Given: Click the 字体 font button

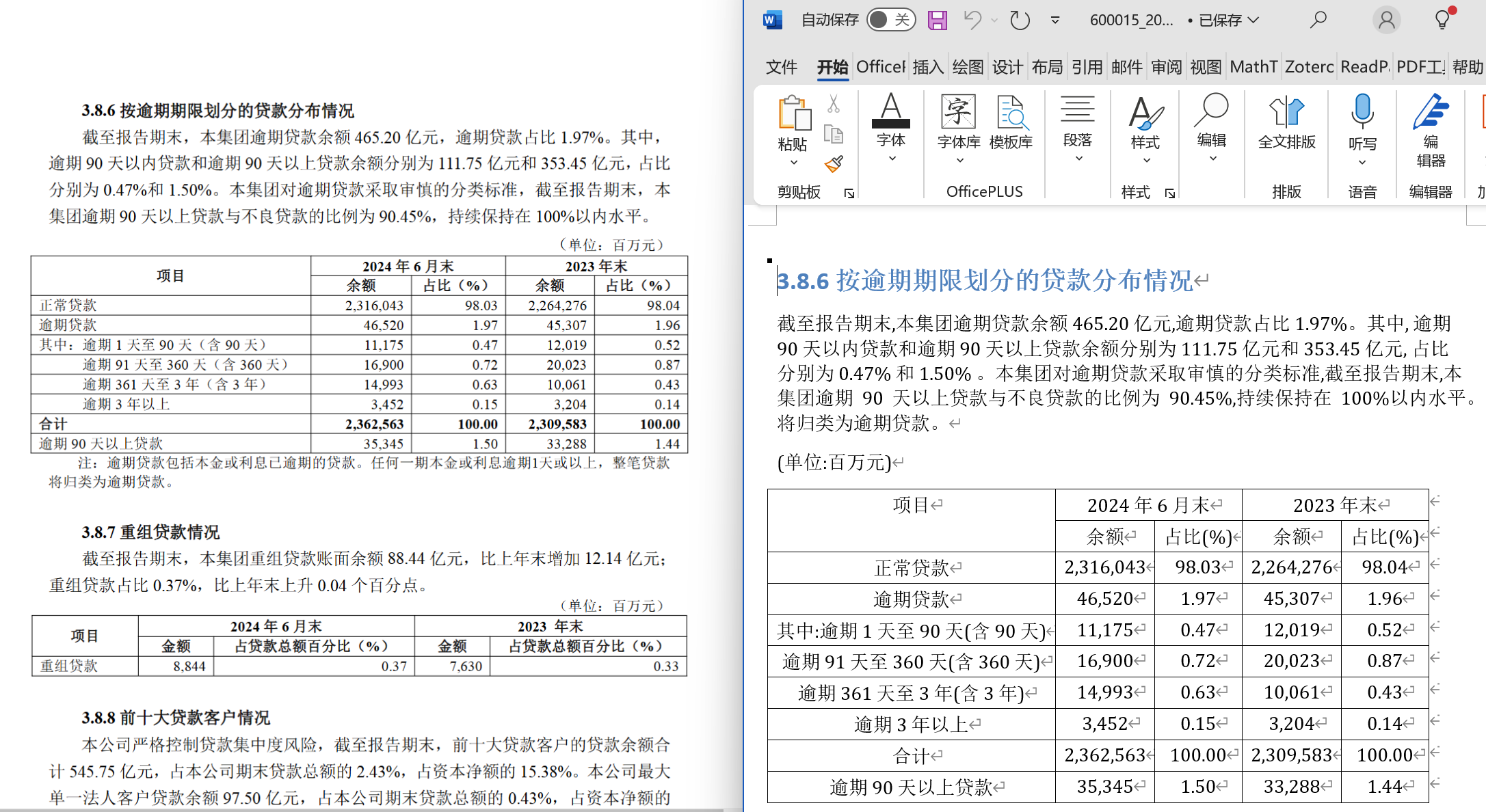Looking at the screenshot, I should [x=890, y=120].
